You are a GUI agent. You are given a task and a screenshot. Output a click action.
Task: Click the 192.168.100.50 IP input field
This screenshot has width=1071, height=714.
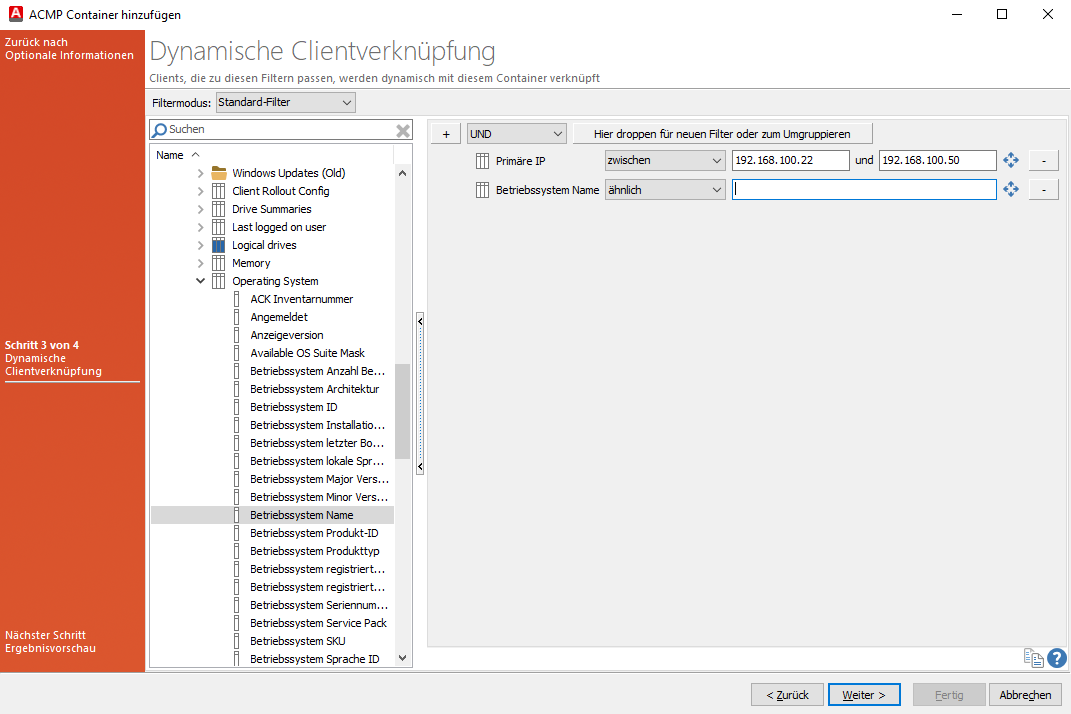tap(936, 160)
